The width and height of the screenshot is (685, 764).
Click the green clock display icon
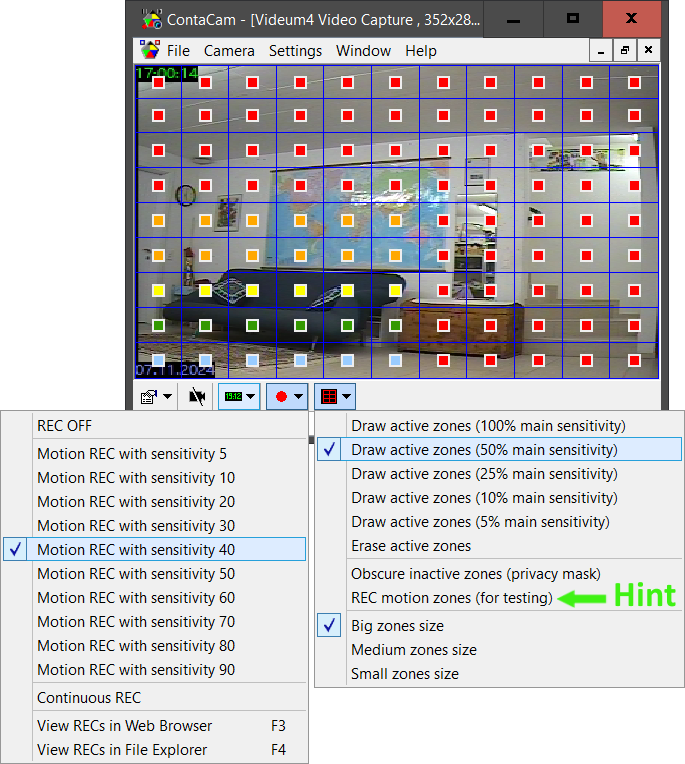click(x=233, y=397)
